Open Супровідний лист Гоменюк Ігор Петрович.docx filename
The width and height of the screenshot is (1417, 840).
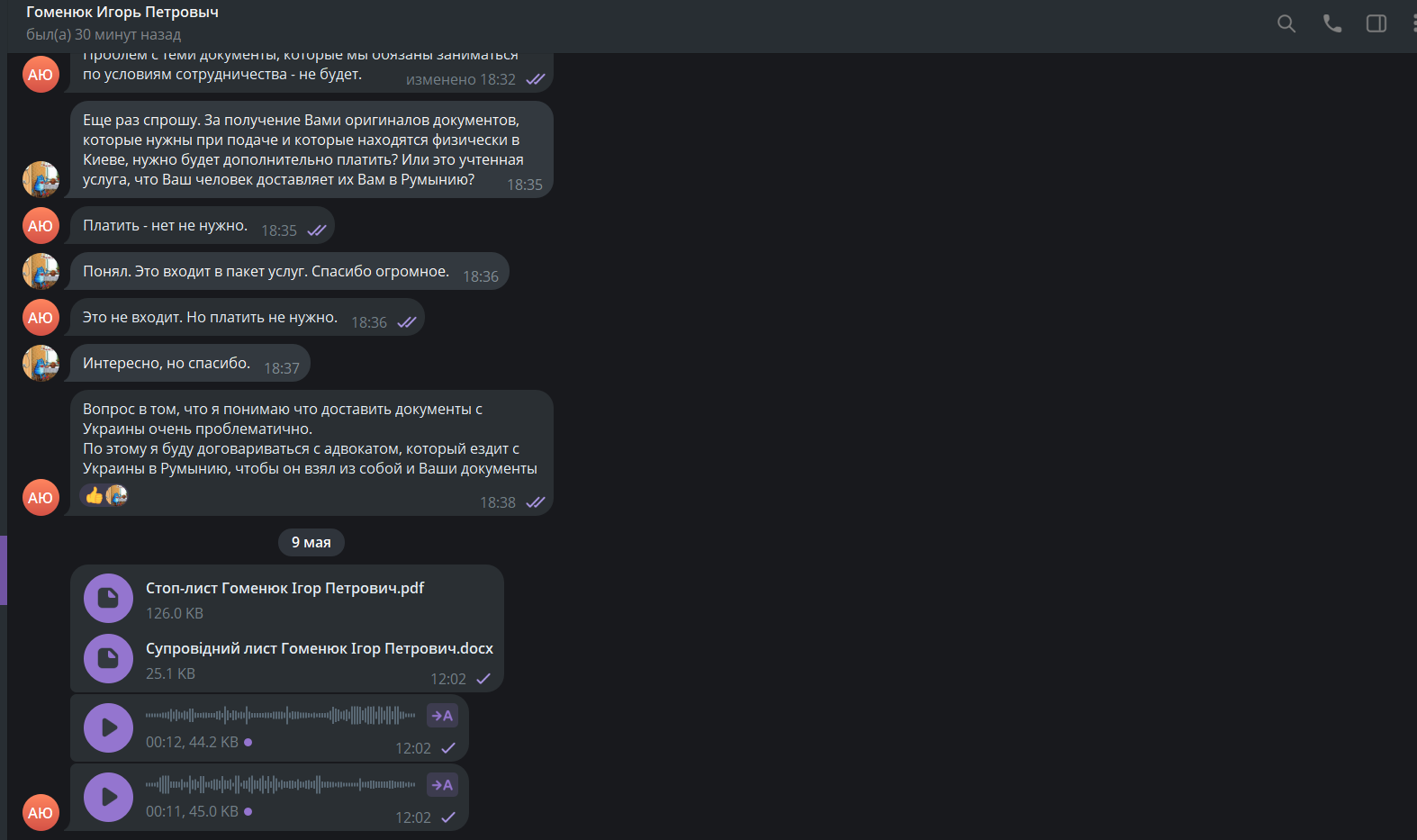pos(320,648)
